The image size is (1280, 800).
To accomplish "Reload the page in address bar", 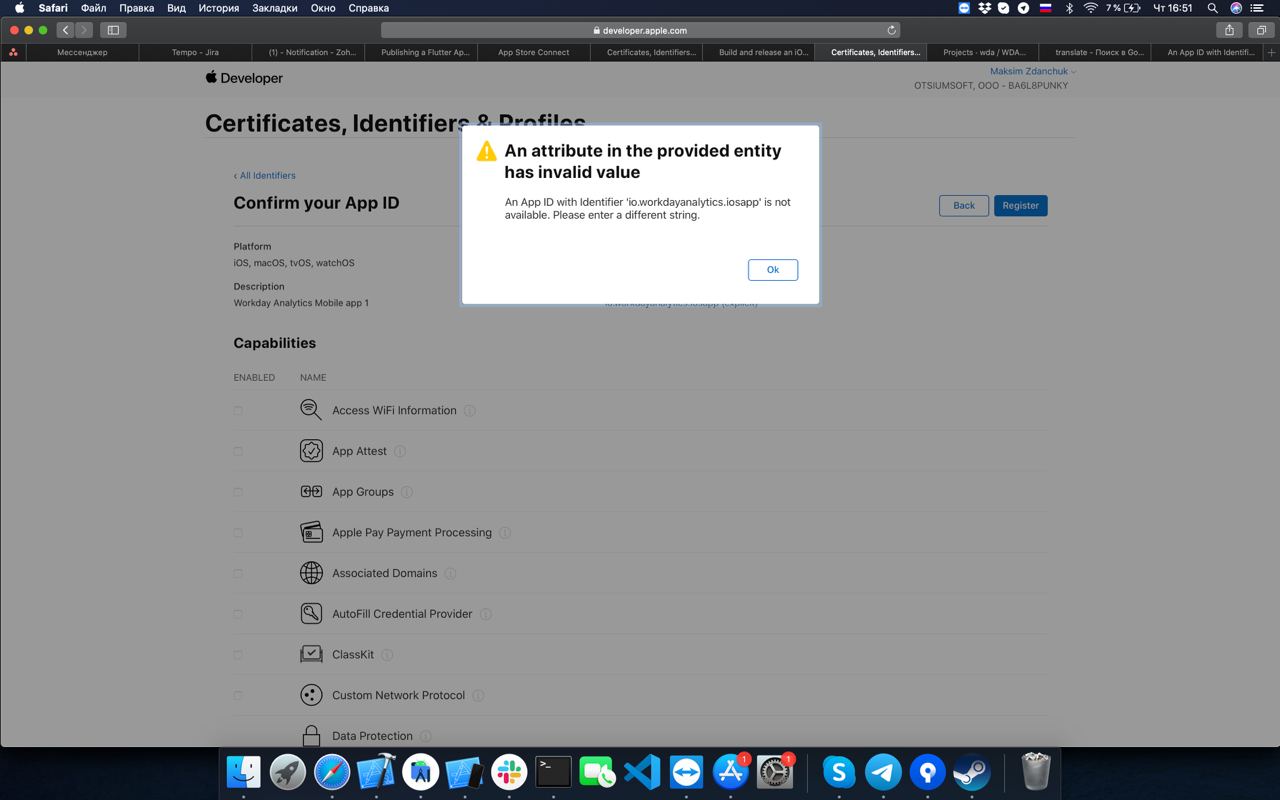I will [x=891, y=30].
